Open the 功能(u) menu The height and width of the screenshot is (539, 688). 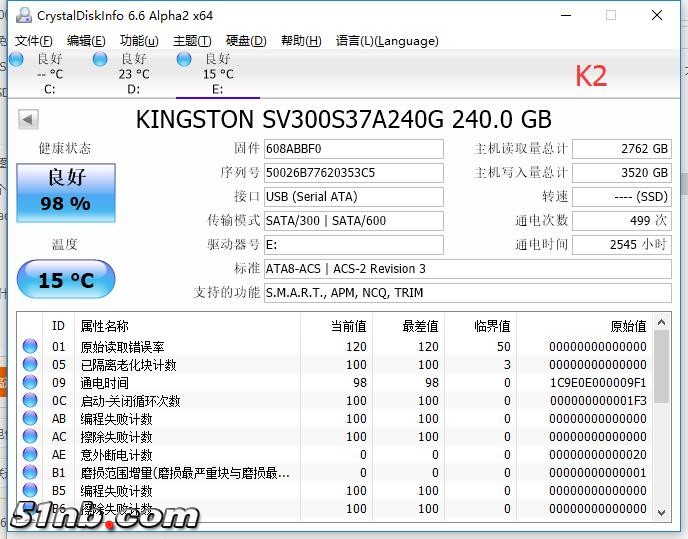[x=139, y=41]
